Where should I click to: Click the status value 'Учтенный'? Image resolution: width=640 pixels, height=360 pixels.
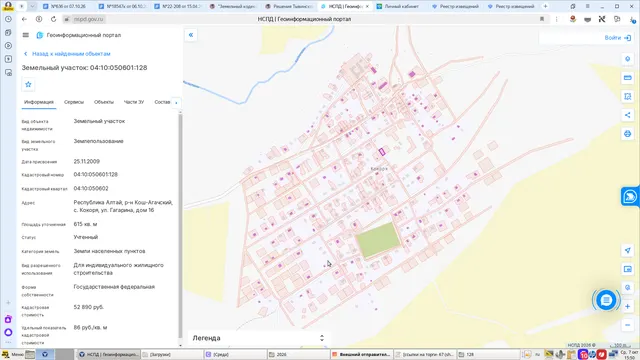tap(86, 237)
